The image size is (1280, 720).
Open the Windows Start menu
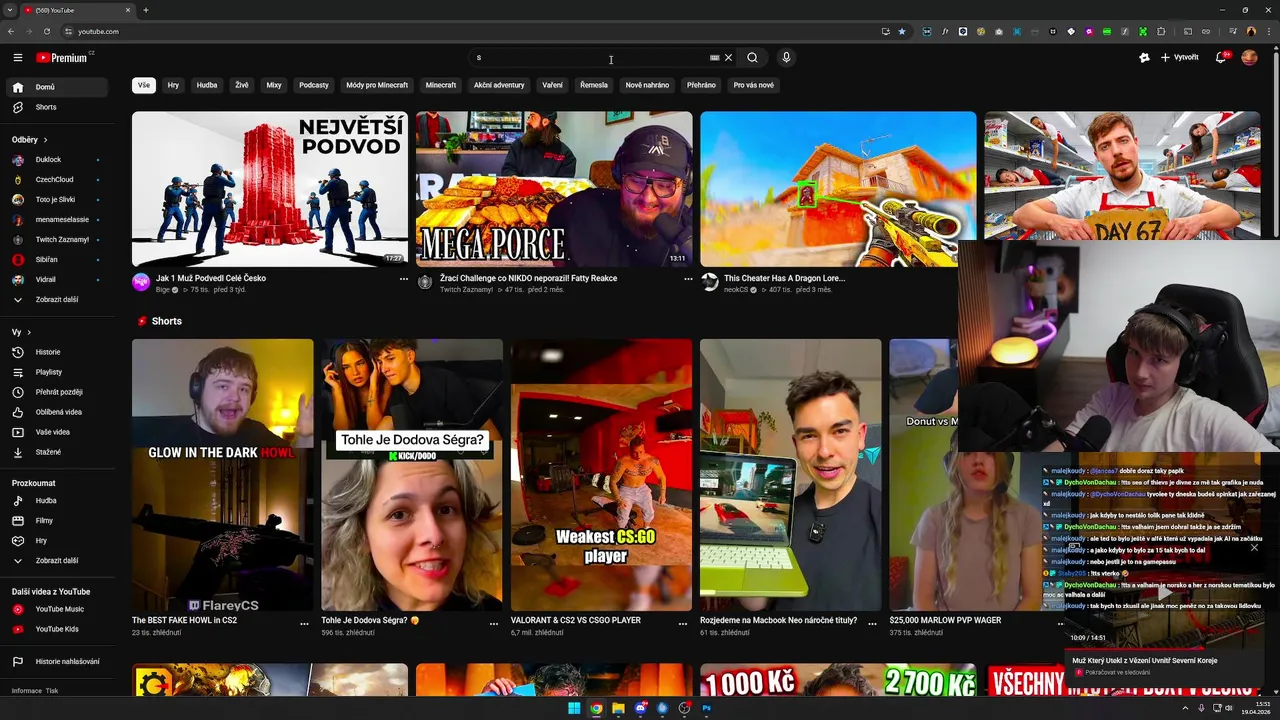(x=574, y=708)
